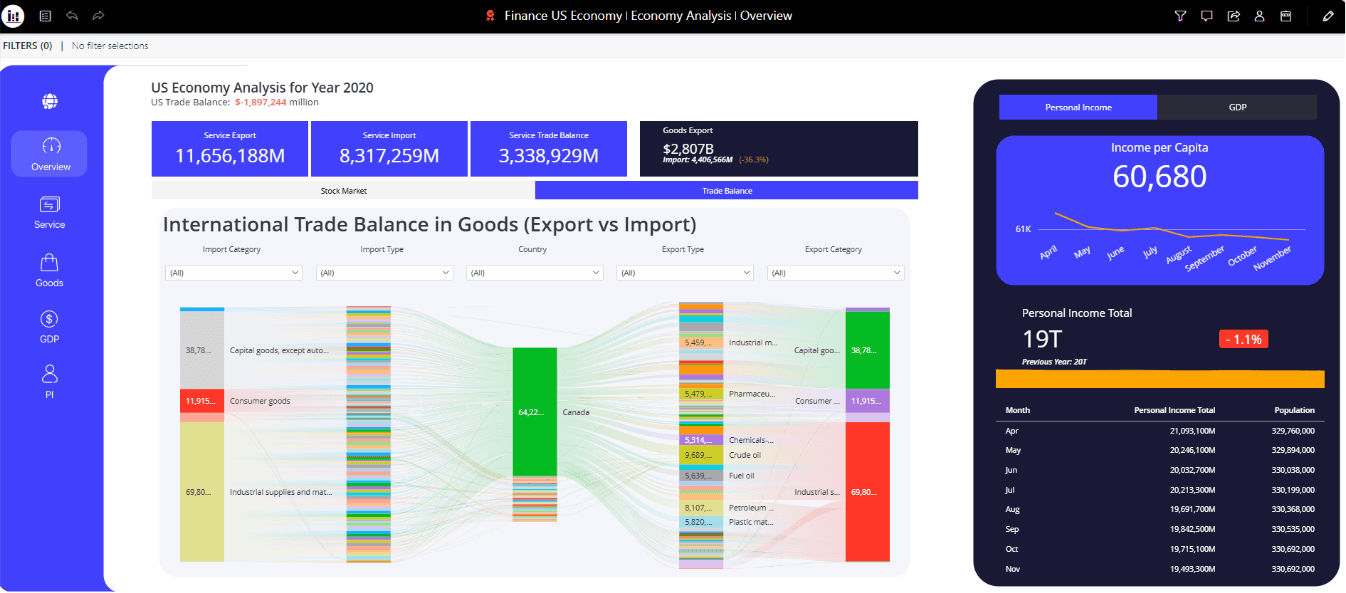Click the 19,842,500M value for Sep
The width and height of the screenshot is (1346, 593).
click(1191, 529)
